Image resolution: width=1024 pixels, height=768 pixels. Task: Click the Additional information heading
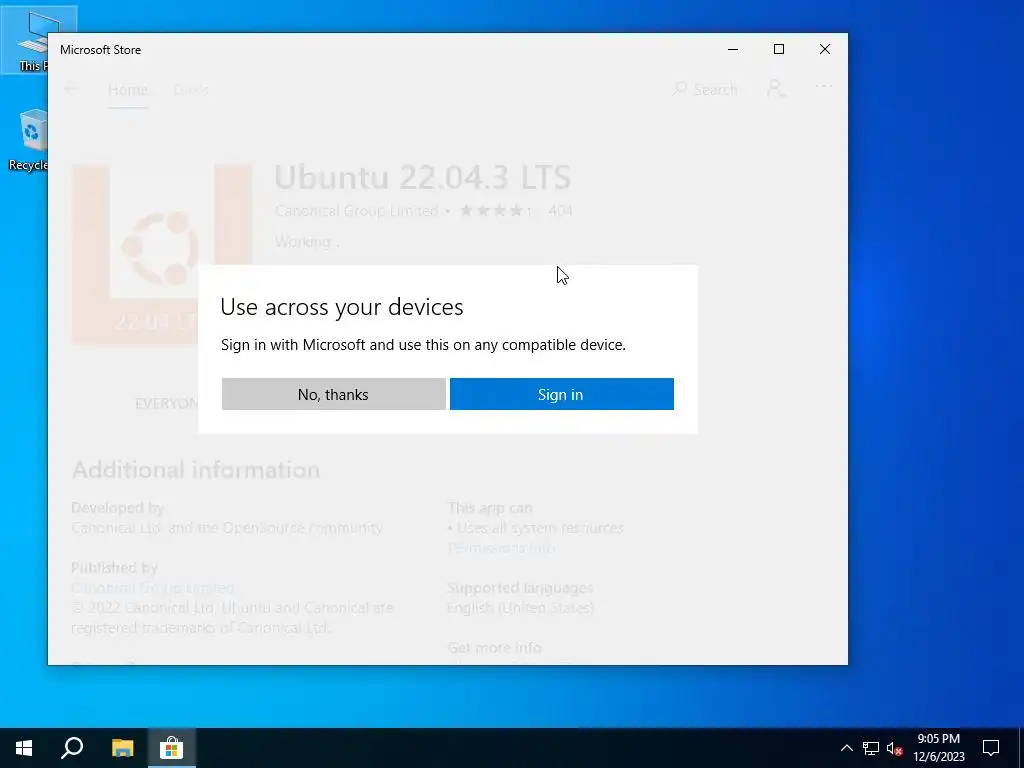point(196,470)
